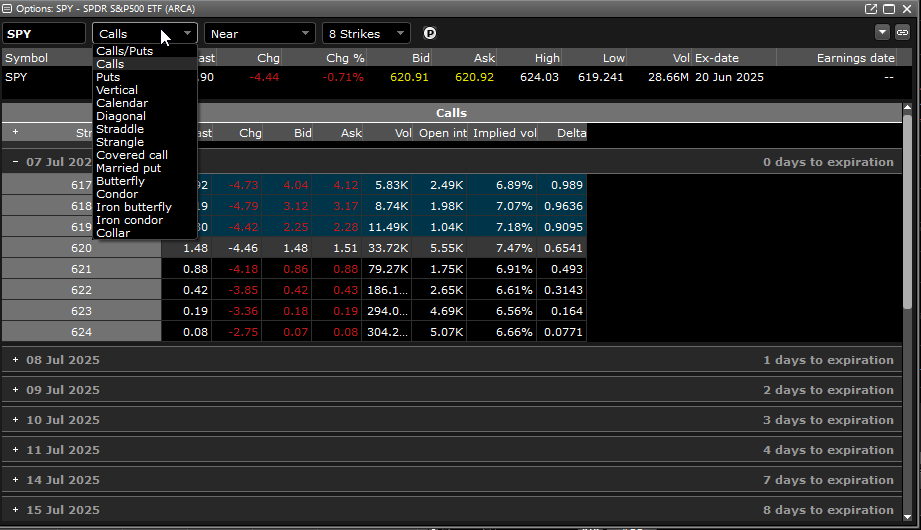Expand the 09 Jul 2025 expiration
921x530 pixels.
click(15, 390)
